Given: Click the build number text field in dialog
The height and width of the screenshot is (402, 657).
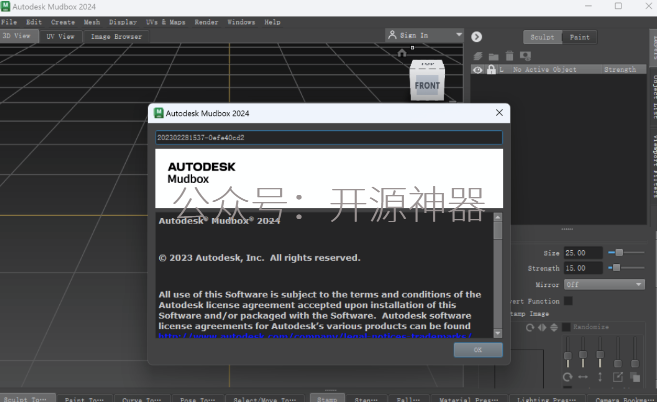Looking at the screenshot, I should 329,137.
